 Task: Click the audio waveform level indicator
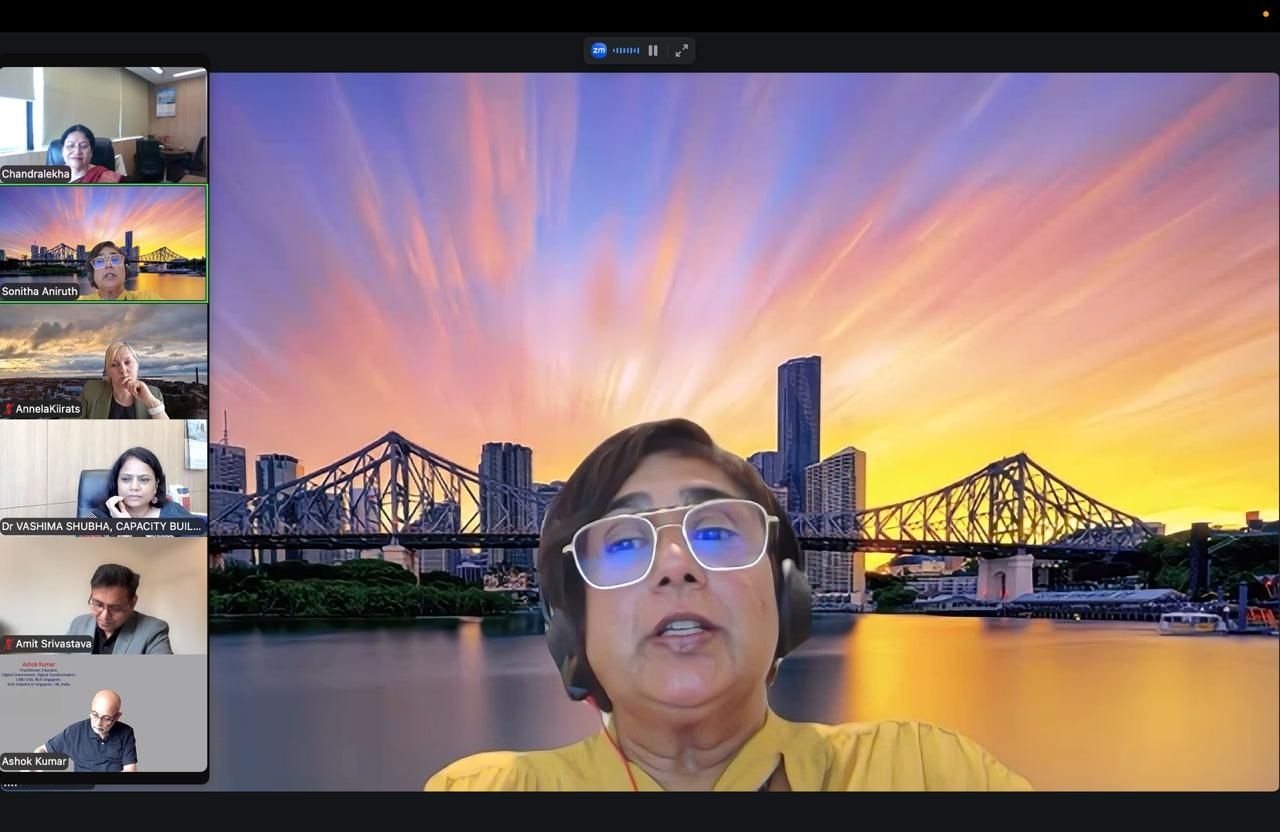click(x=626, y=50)
